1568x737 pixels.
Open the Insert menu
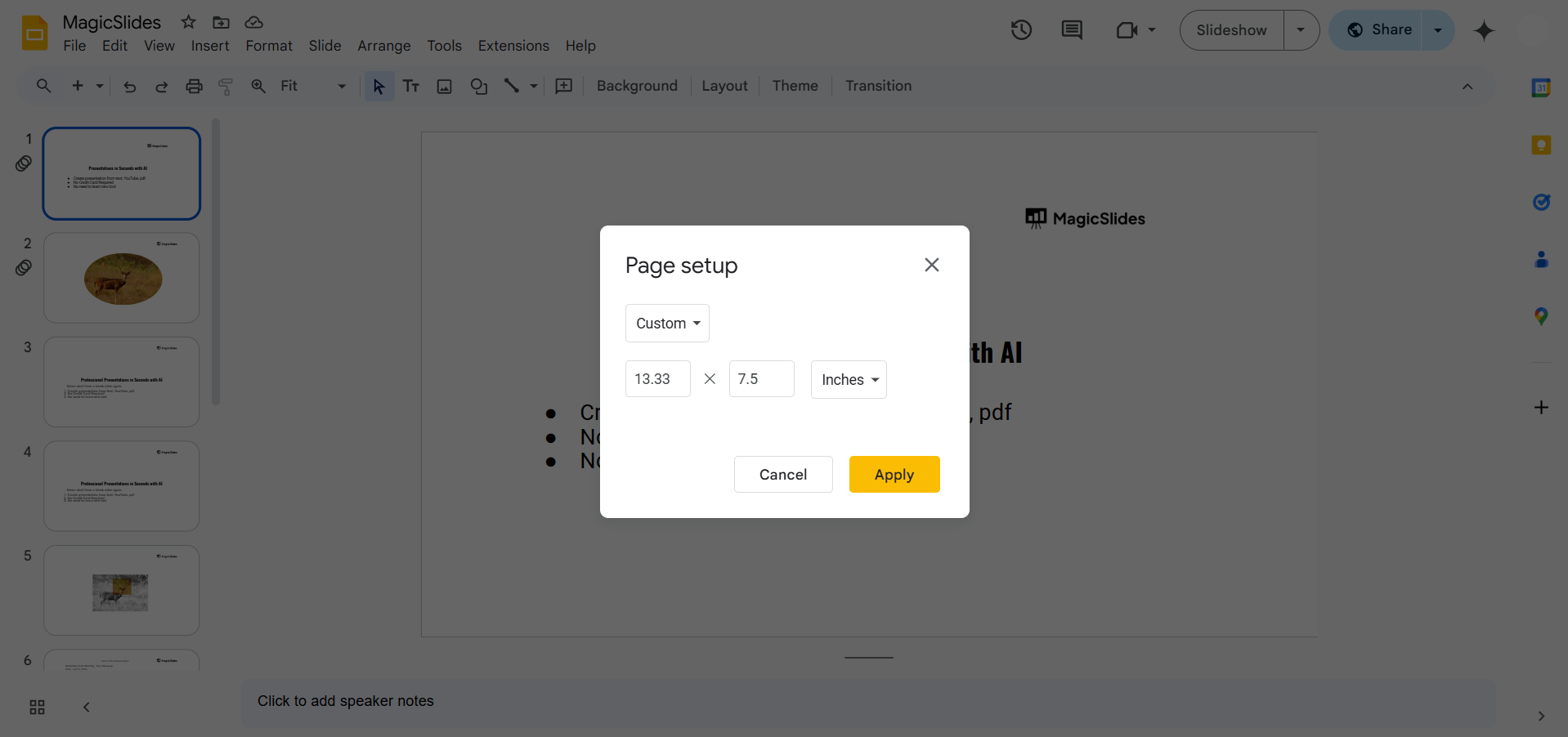tap(210, 46)
